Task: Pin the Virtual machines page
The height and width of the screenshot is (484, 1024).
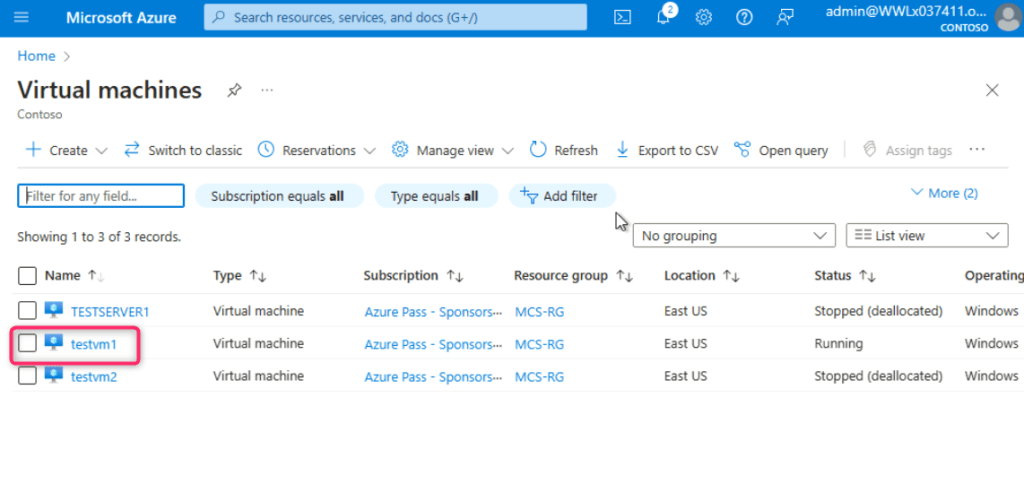Action: [x=234, y=90]
